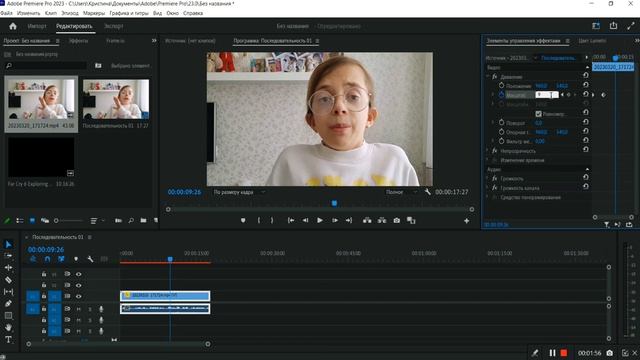Click the Extract button
Image resolution: width=640 pixels, height=360 pixels.
(382, 220)
